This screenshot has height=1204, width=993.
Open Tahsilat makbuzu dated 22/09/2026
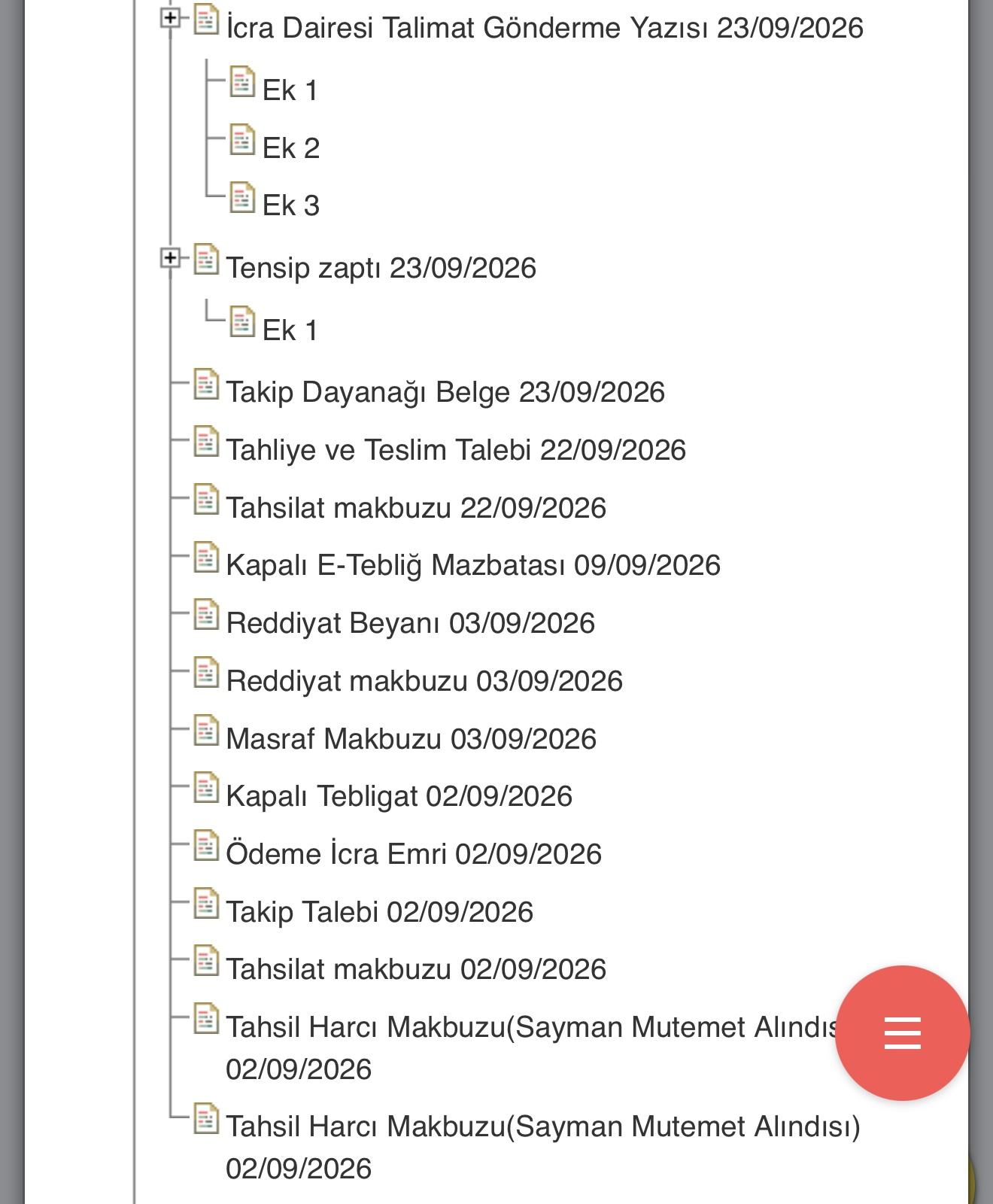point(416,508)
